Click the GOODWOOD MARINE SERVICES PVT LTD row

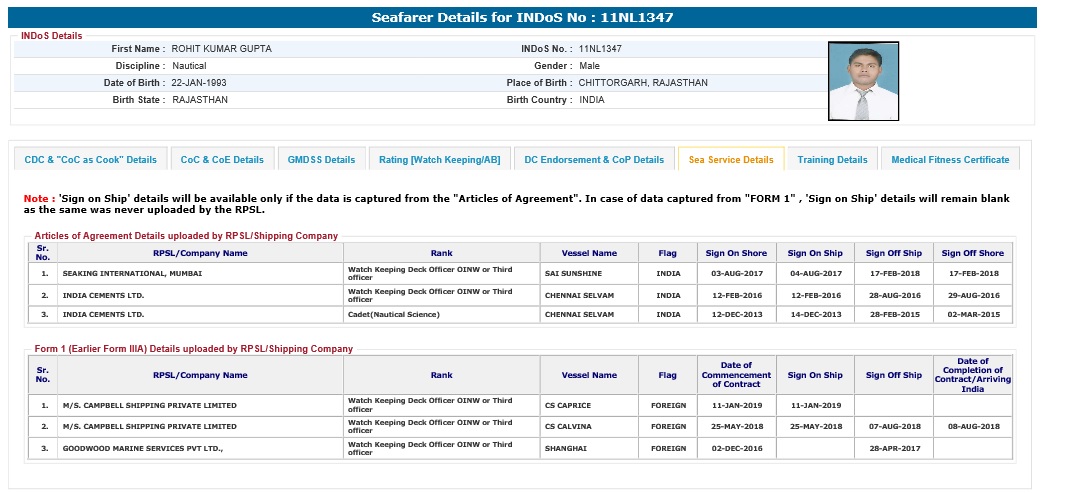(200, 449)
